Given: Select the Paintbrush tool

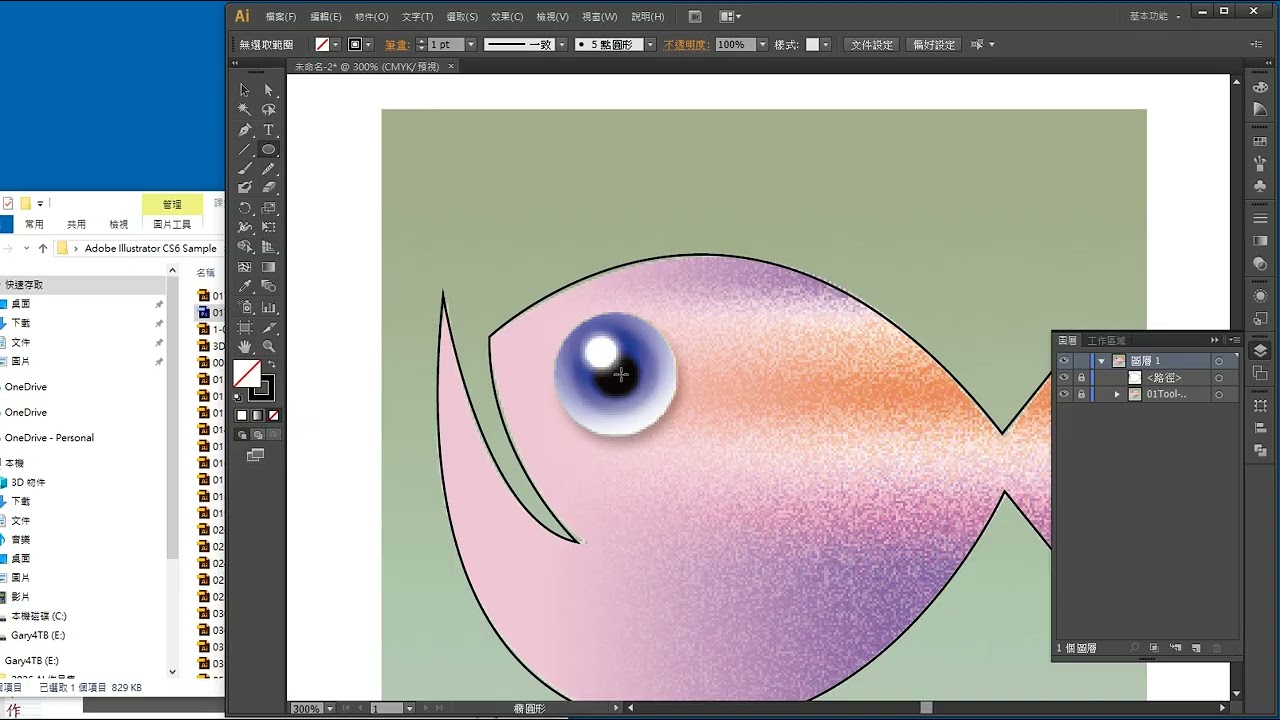Looking at the screenshot, I should tap(245, 169).
